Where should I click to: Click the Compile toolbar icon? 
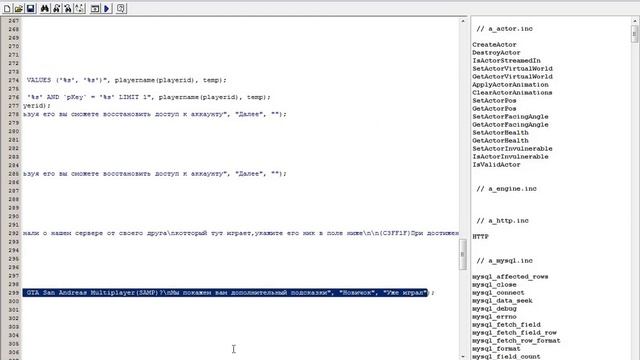95,8
